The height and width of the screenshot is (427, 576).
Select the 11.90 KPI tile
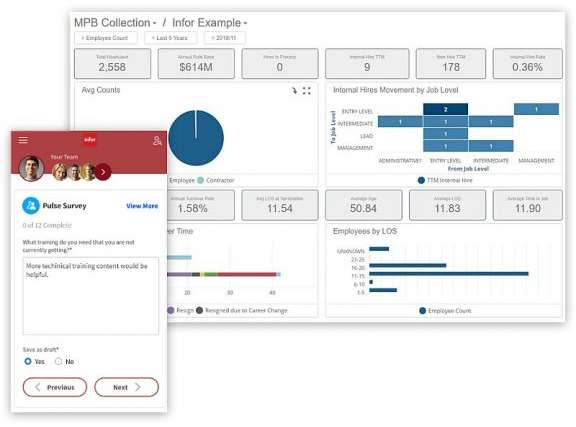click(528, 205)
